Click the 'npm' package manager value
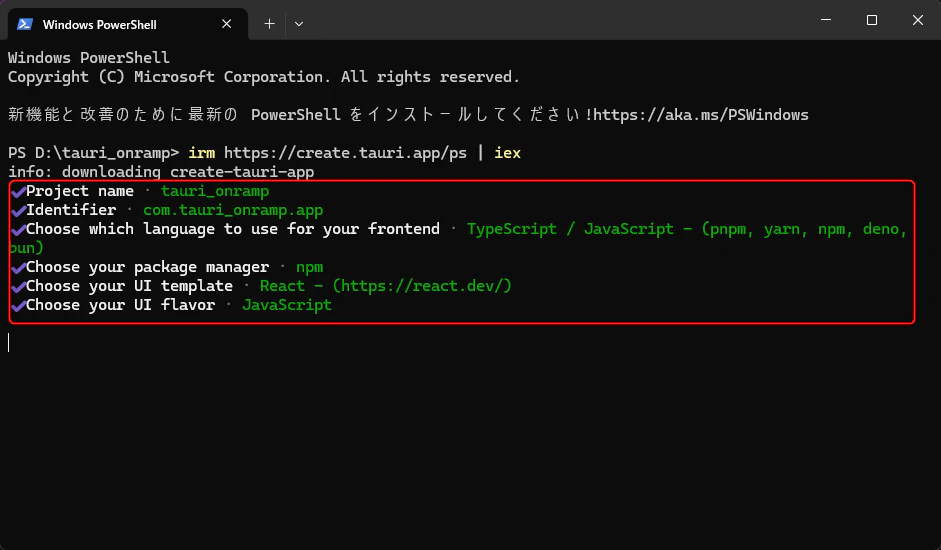The height and width of the screenshot is (550, 941). coord(309,267)
